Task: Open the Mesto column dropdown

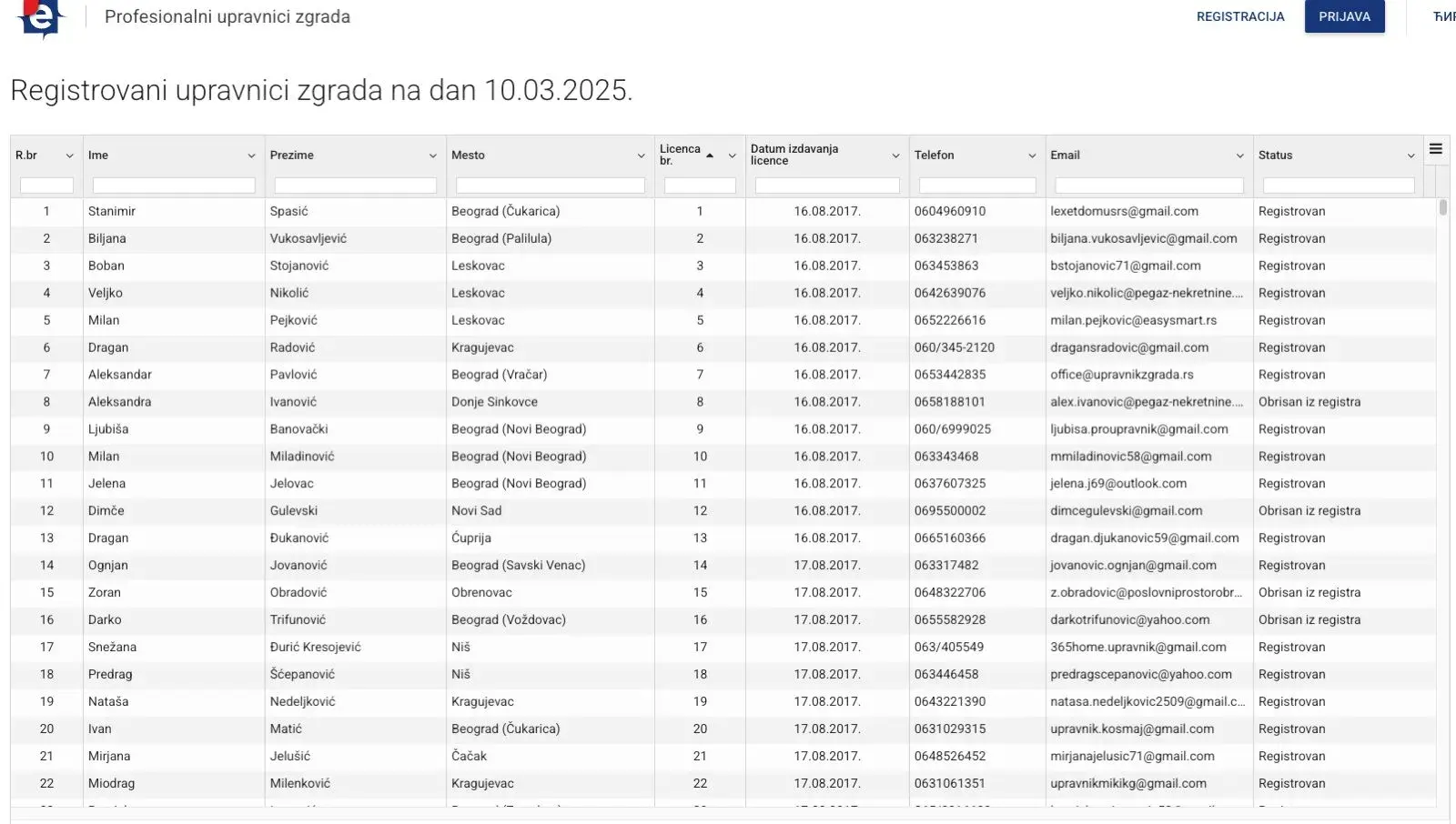Action: 640,155
